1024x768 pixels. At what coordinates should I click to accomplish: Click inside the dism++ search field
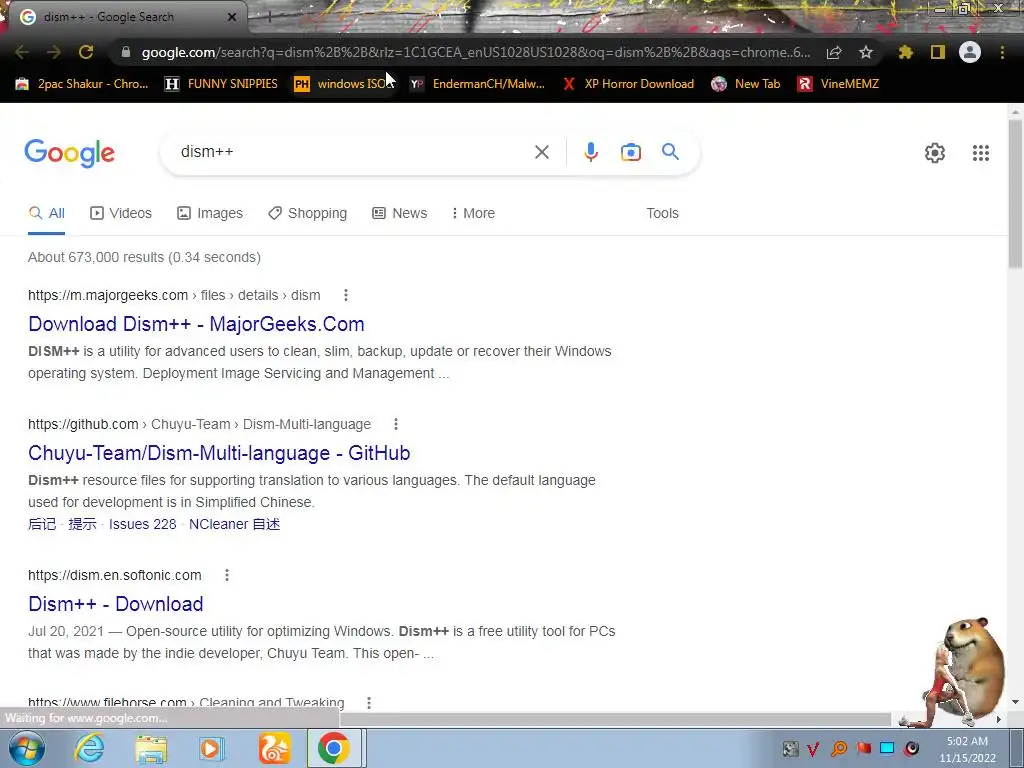tap(353, 152)
